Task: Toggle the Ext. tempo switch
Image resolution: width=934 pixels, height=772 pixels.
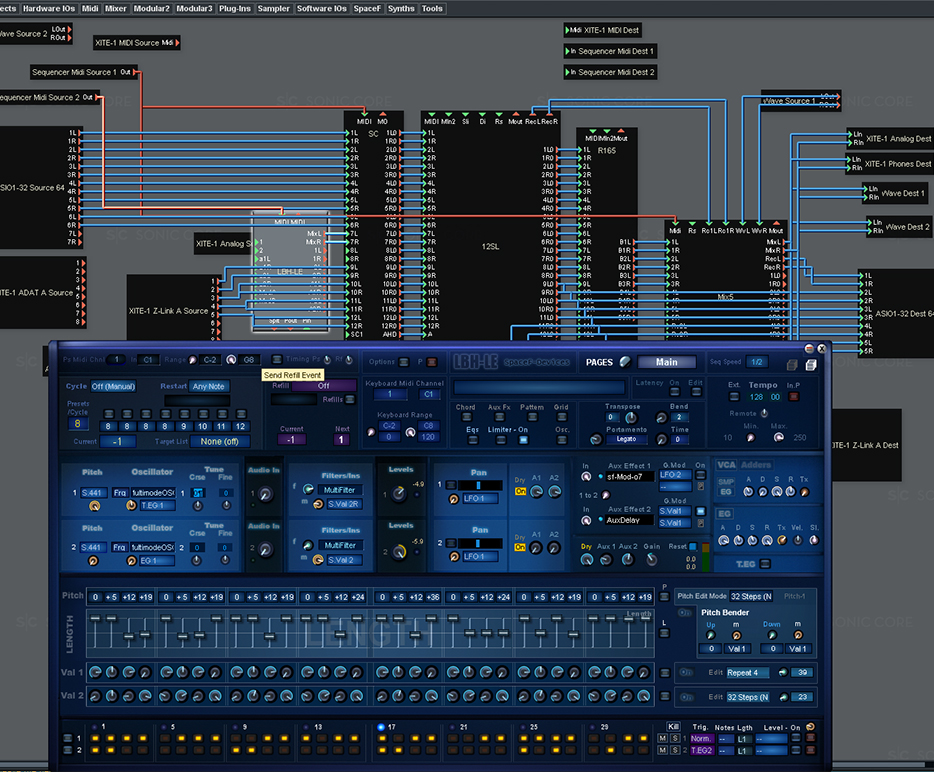Action: 734,397
